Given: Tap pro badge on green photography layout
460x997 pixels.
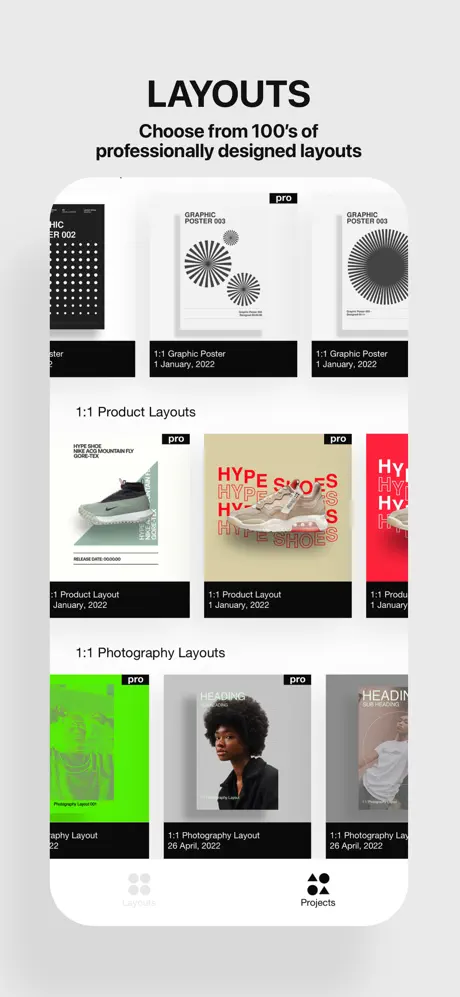Looking at the screenshot, I should click(136, 680).
